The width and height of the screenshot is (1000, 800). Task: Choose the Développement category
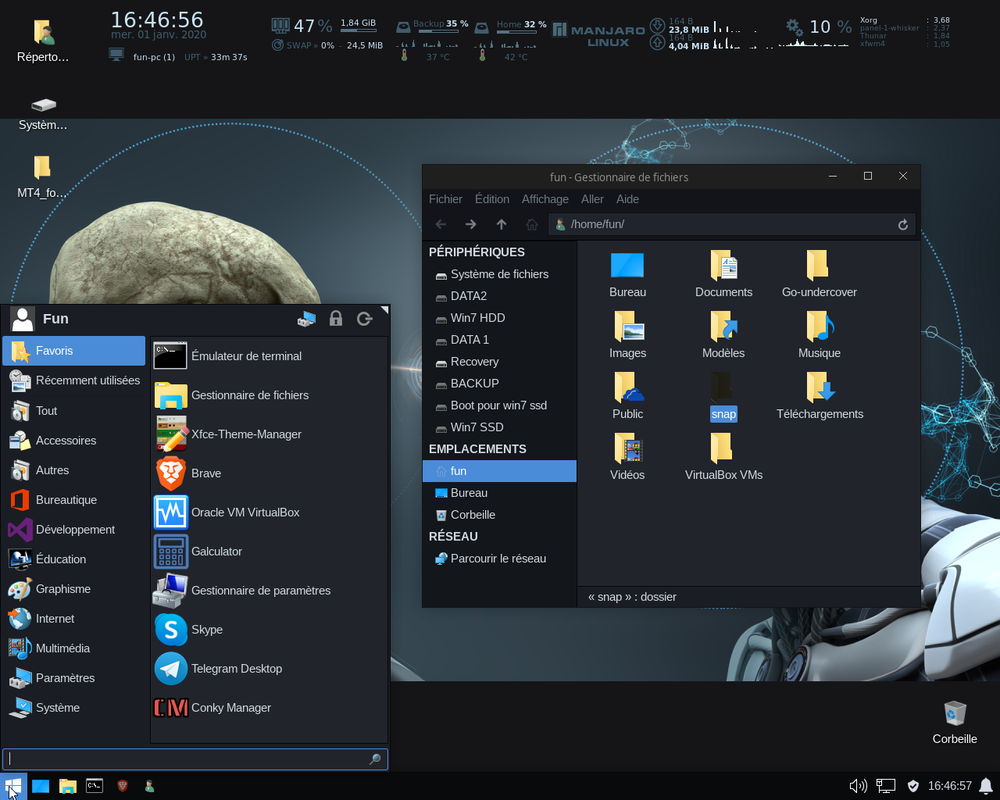pos(74,530)
